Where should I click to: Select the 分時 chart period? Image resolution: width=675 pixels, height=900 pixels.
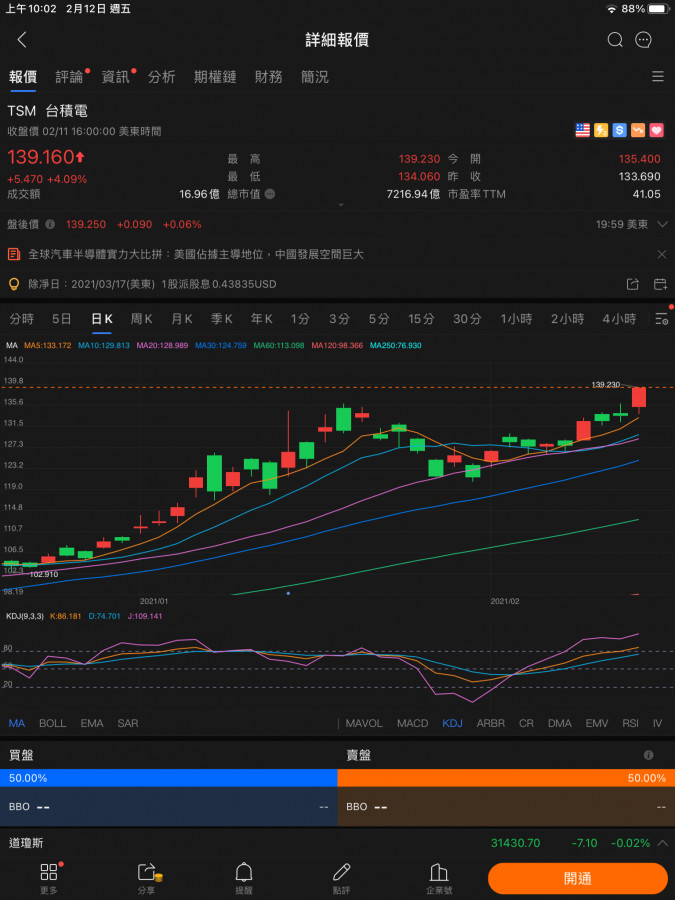coord(22,319)
